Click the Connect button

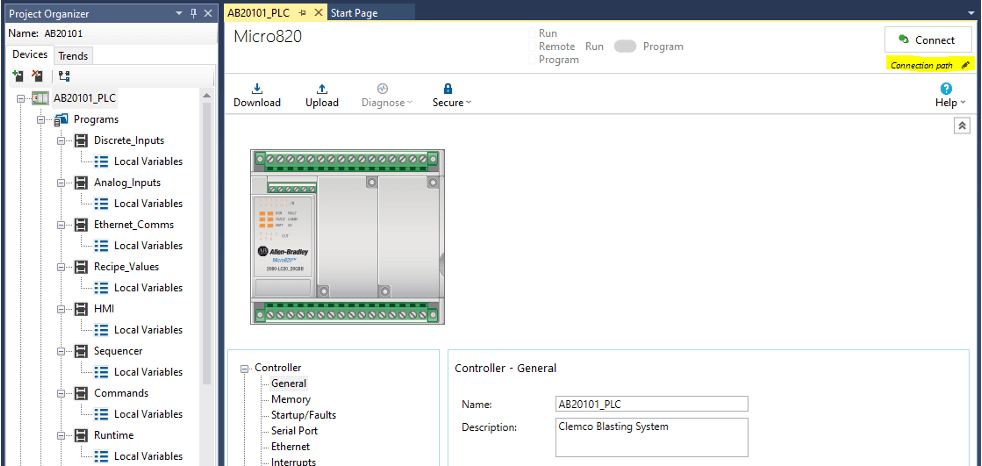928,40
